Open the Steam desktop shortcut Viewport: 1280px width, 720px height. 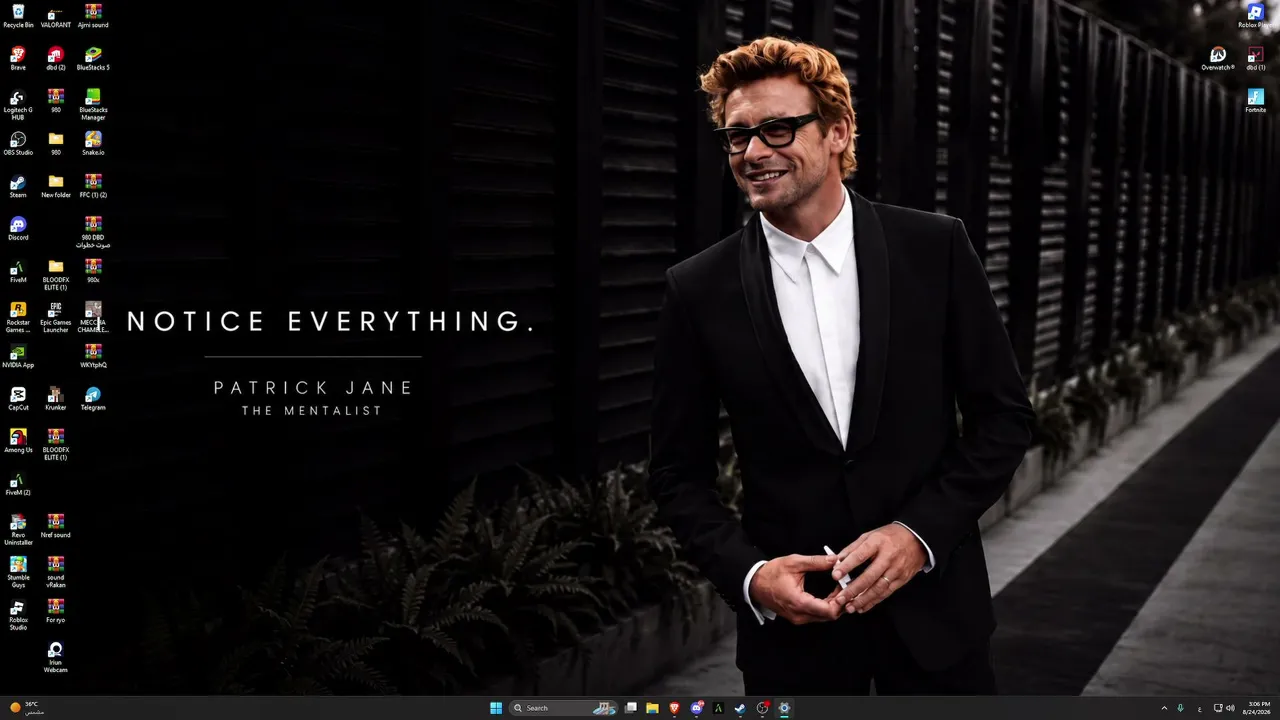(x=18, y=186)
